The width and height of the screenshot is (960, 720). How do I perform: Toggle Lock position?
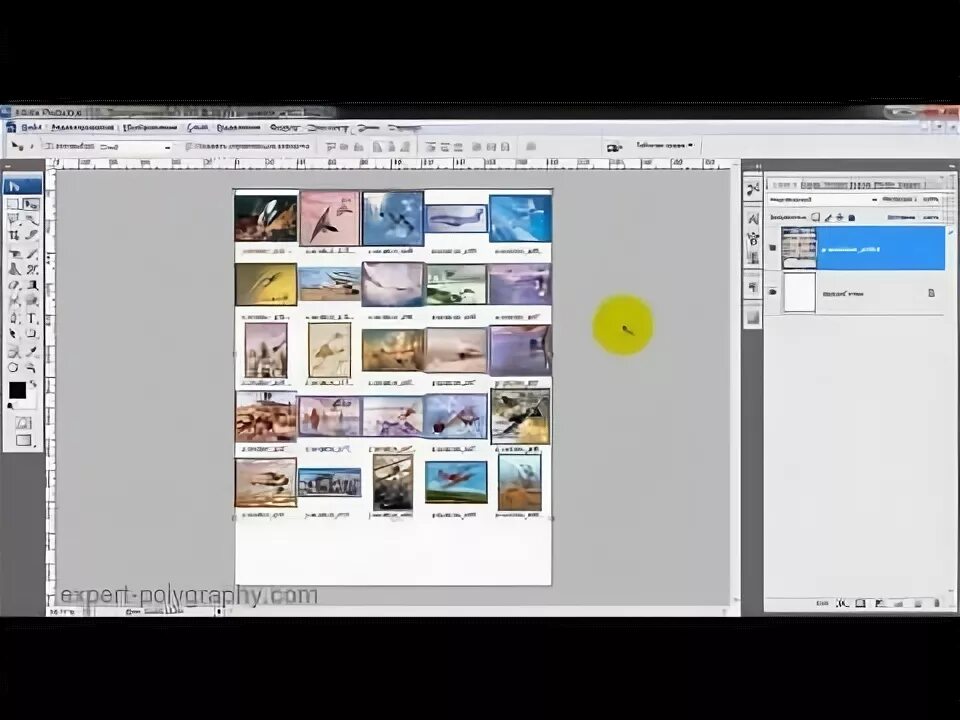click(839, 217)
